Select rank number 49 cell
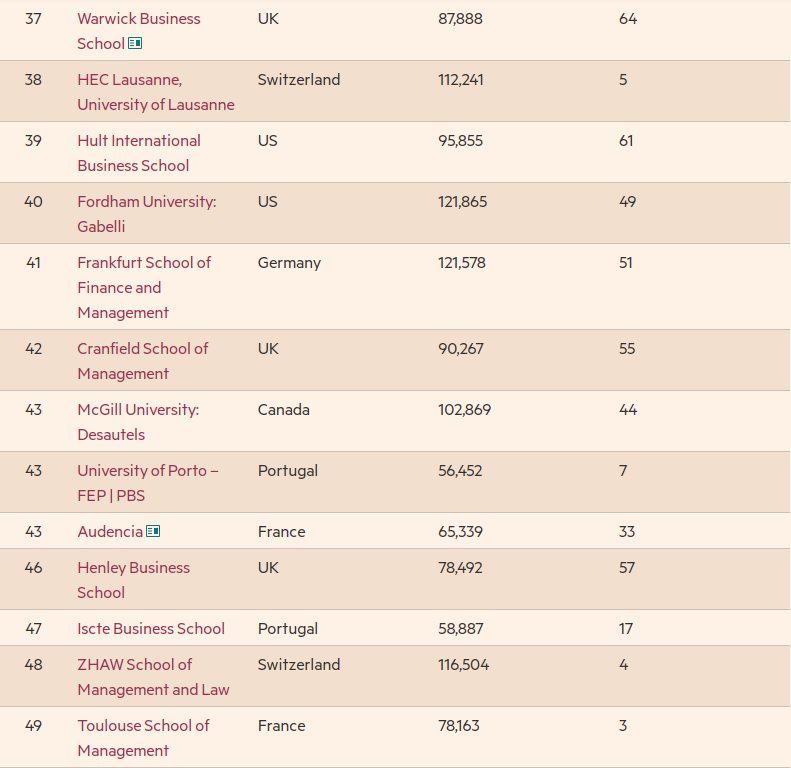The width and height of the screenshot is (791, 768). click(x=33, y=726)
